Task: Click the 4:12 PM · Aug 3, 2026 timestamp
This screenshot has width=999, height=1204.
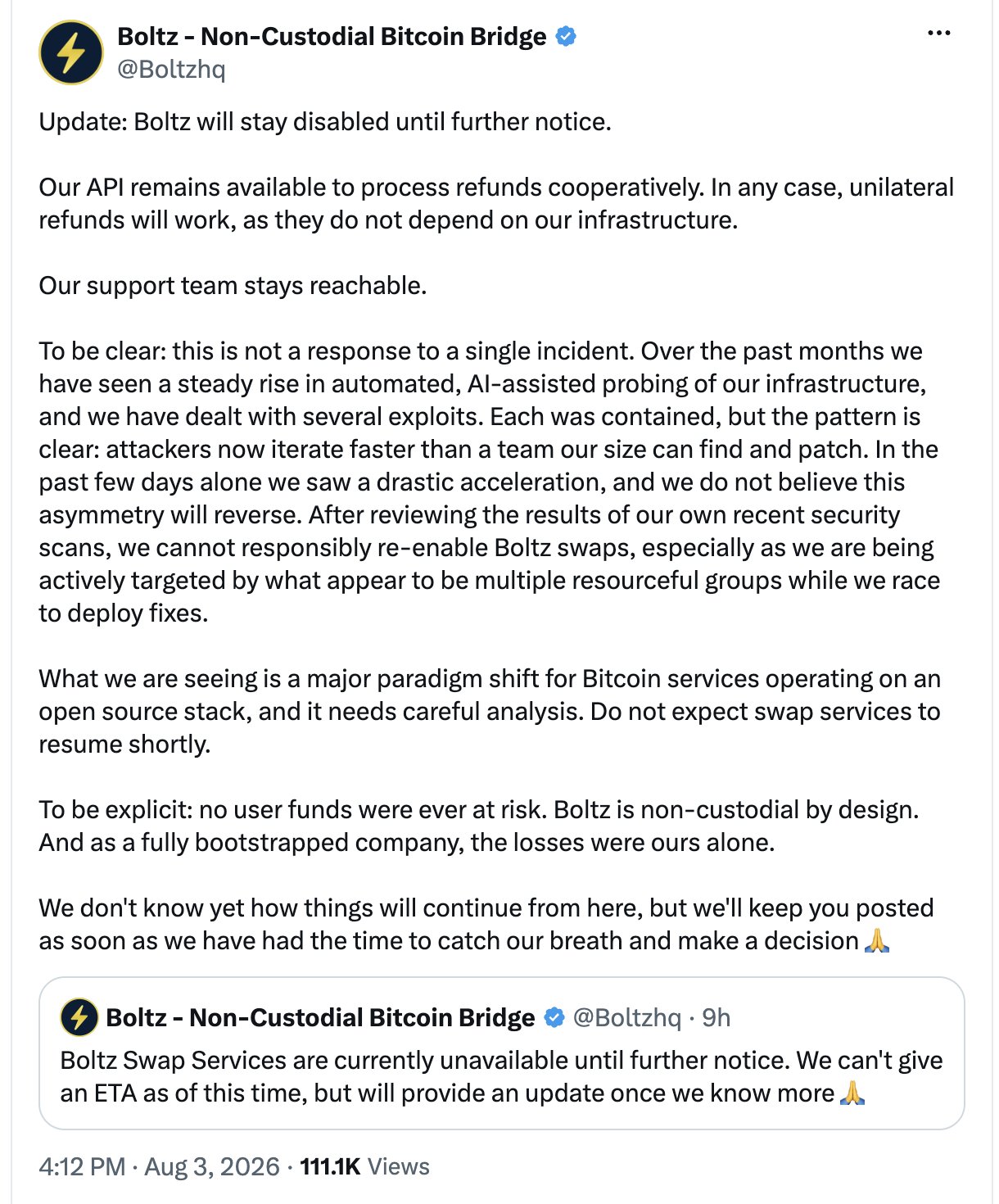Action: [x=160, y=1166]
